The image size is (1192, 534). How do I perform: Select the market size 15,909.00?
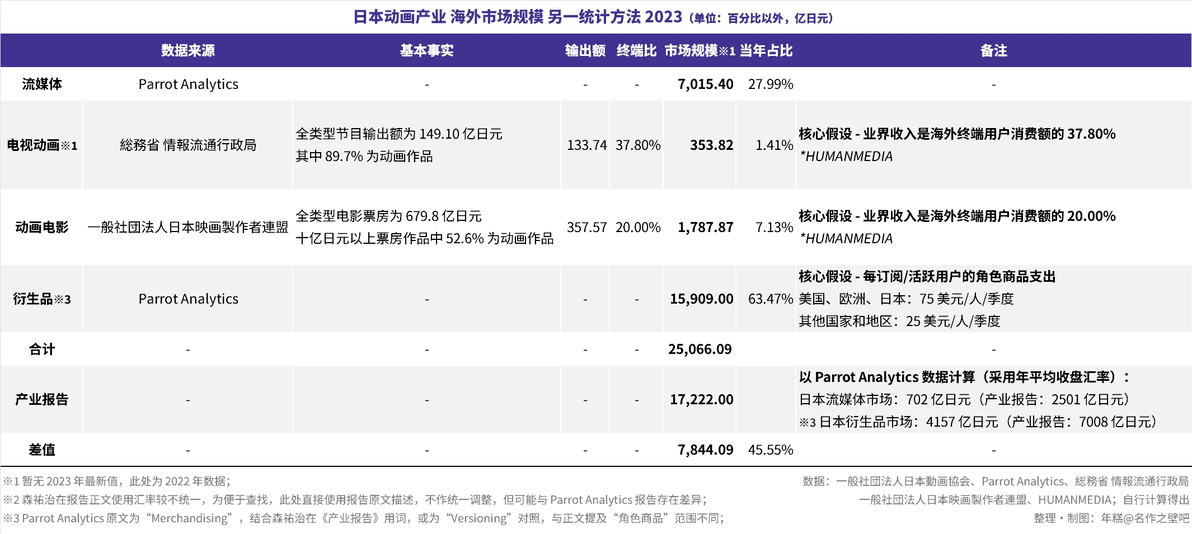702,299
